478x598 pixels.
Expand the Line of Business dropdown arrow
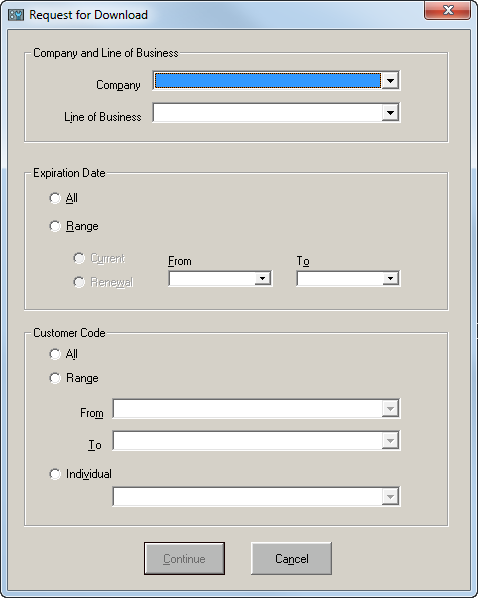tap(390, 113)
